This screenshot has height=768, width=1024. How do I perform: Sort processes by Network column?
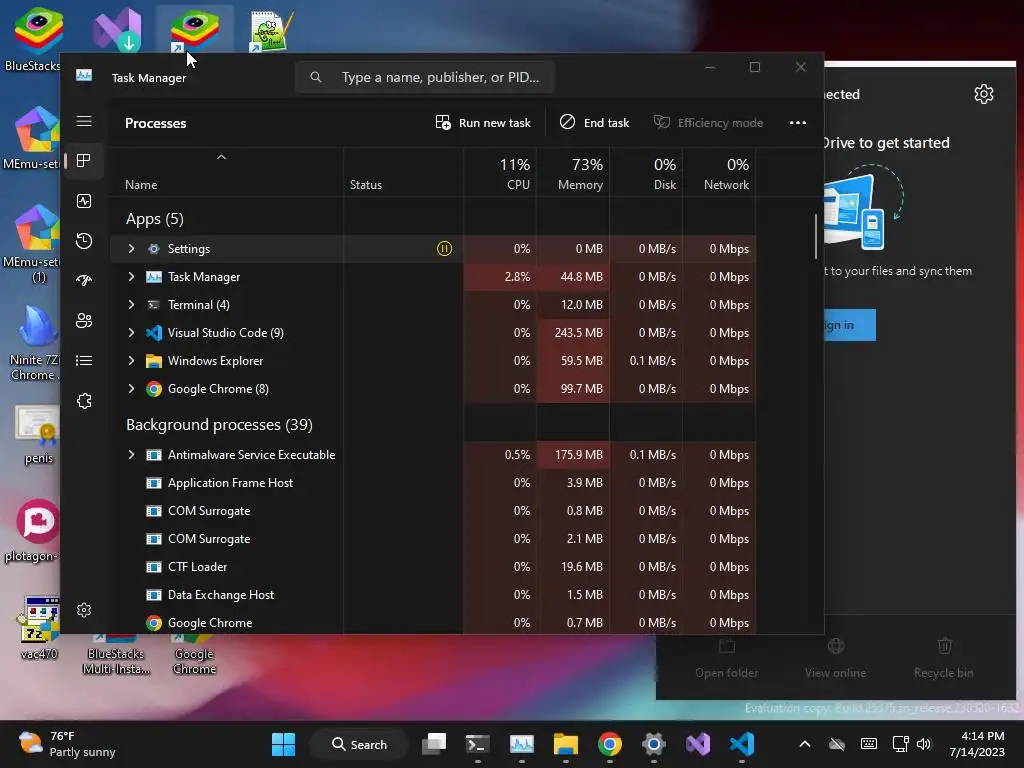coord(719,174)
